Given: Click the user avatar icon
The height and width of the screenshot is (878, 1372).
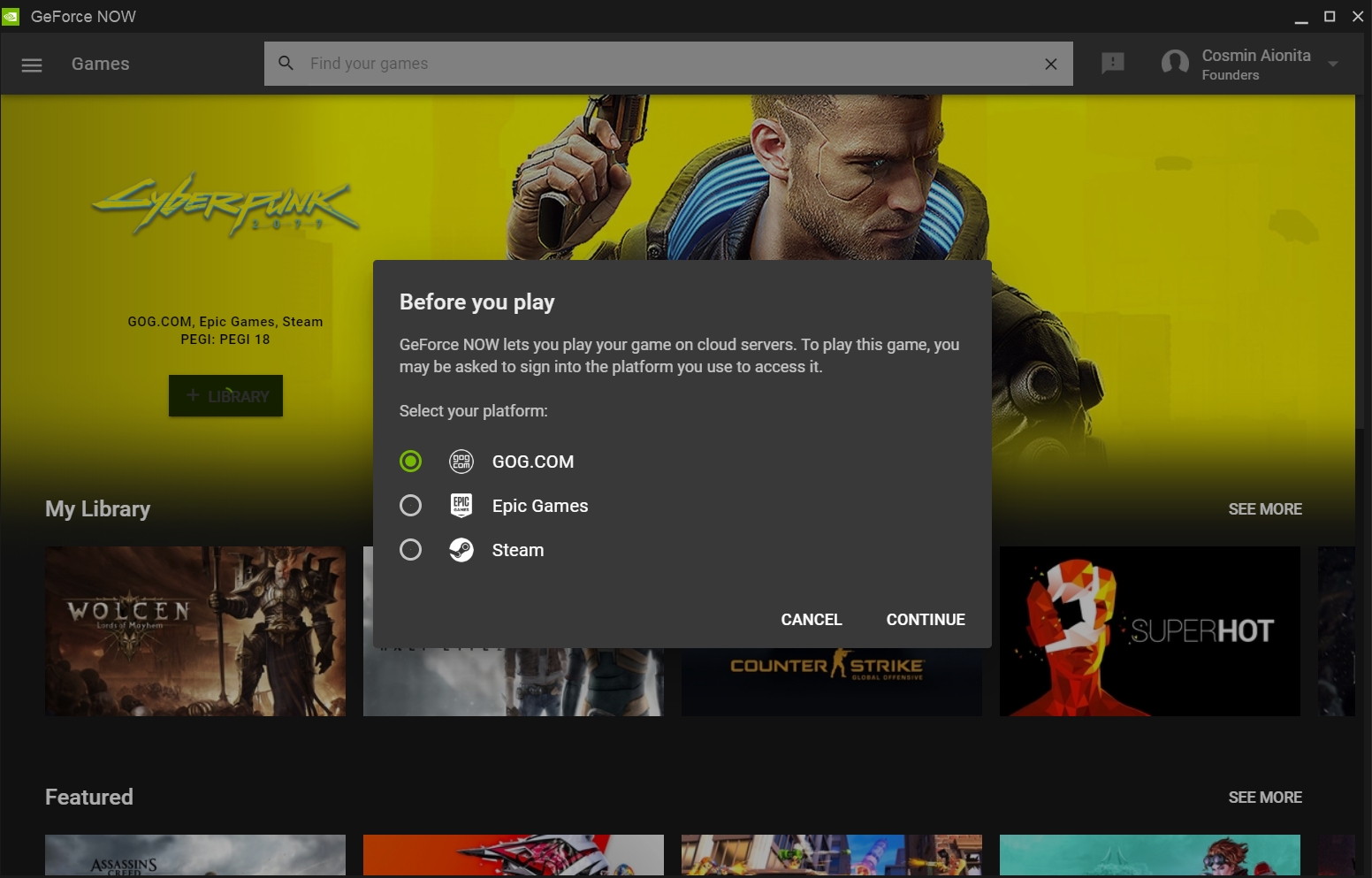Looking at the screenshot, I should point(1175,63).
